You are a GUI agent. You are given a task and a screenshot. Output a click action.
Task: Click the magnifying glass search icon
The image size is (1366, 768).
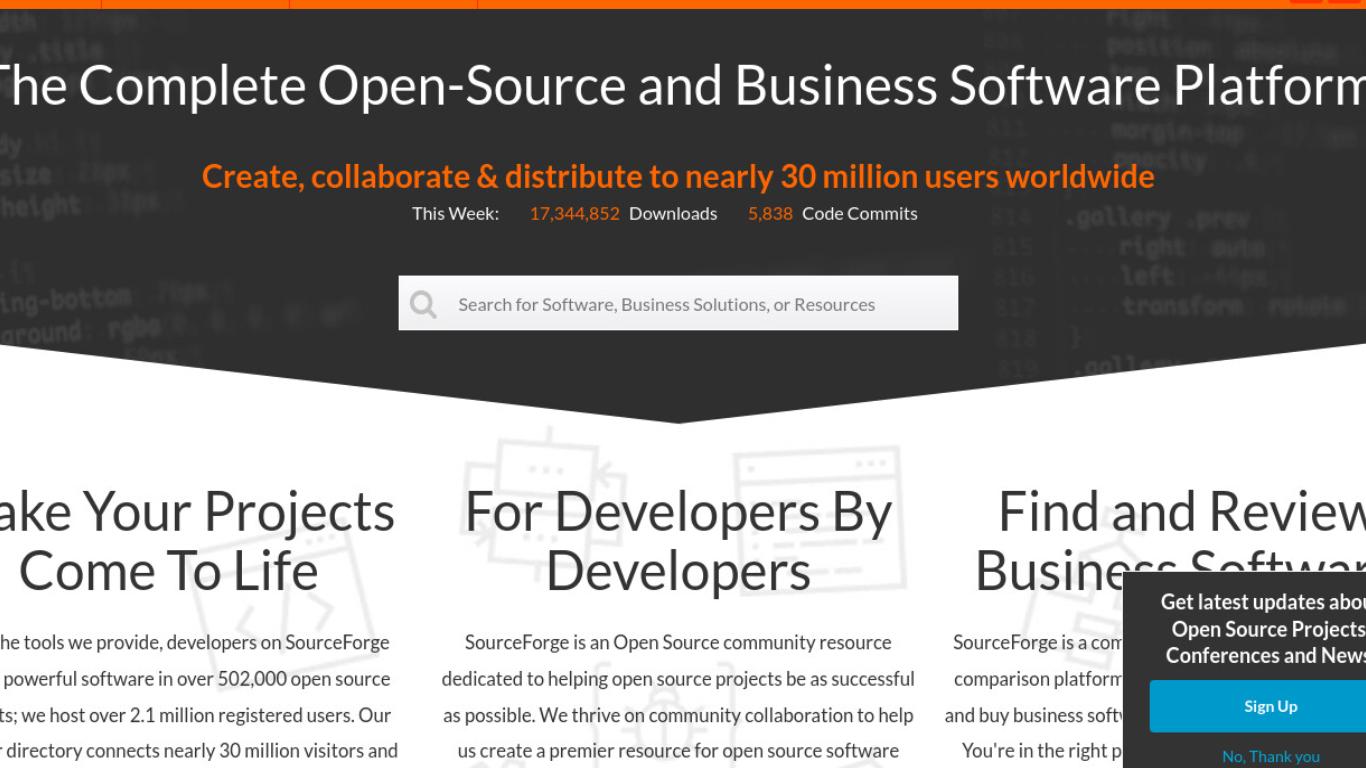pyautogui.click(x=423, y=304)
